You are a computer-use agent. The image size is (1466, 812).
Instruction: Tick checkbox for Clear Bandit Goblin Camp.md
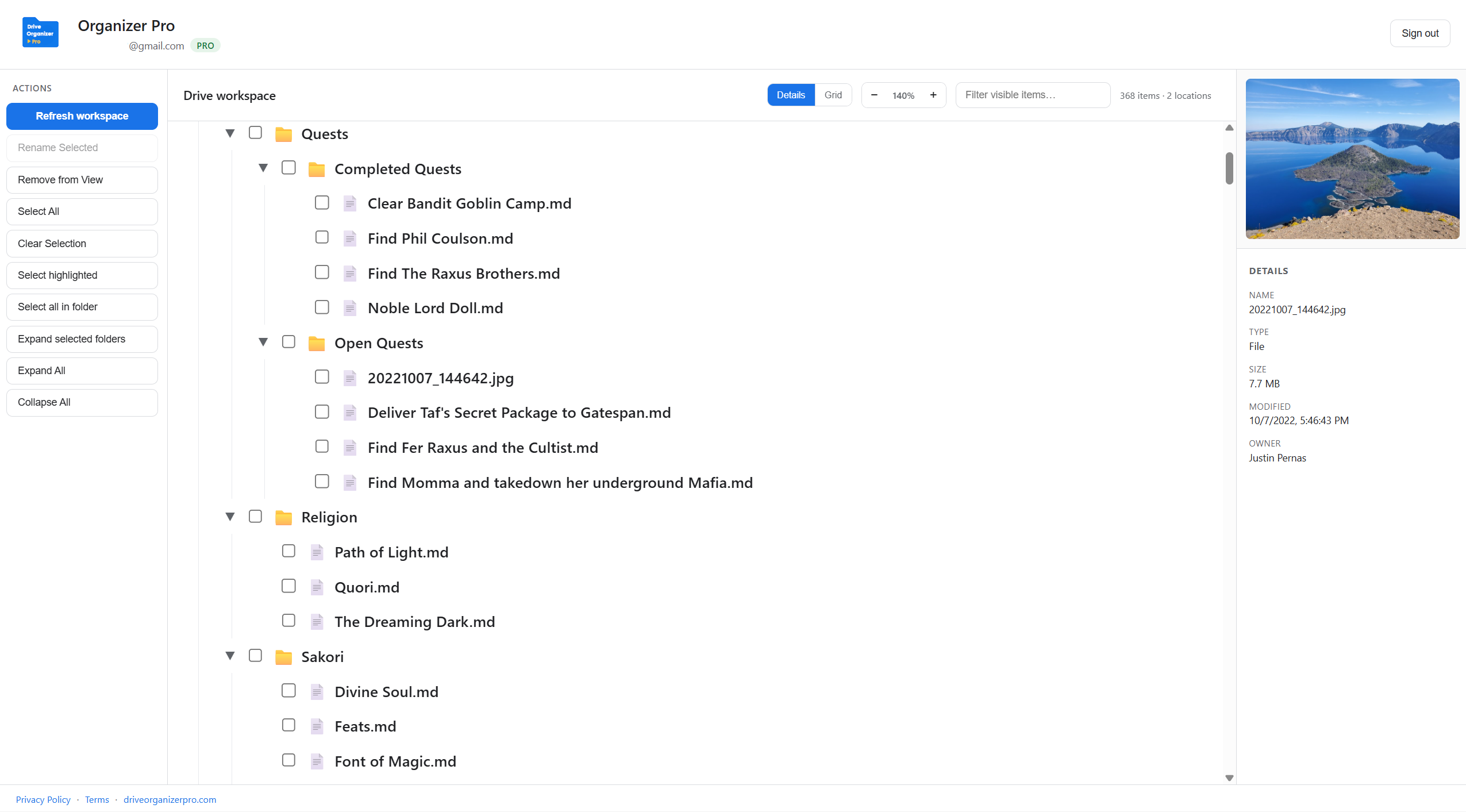tap(322, 202)
